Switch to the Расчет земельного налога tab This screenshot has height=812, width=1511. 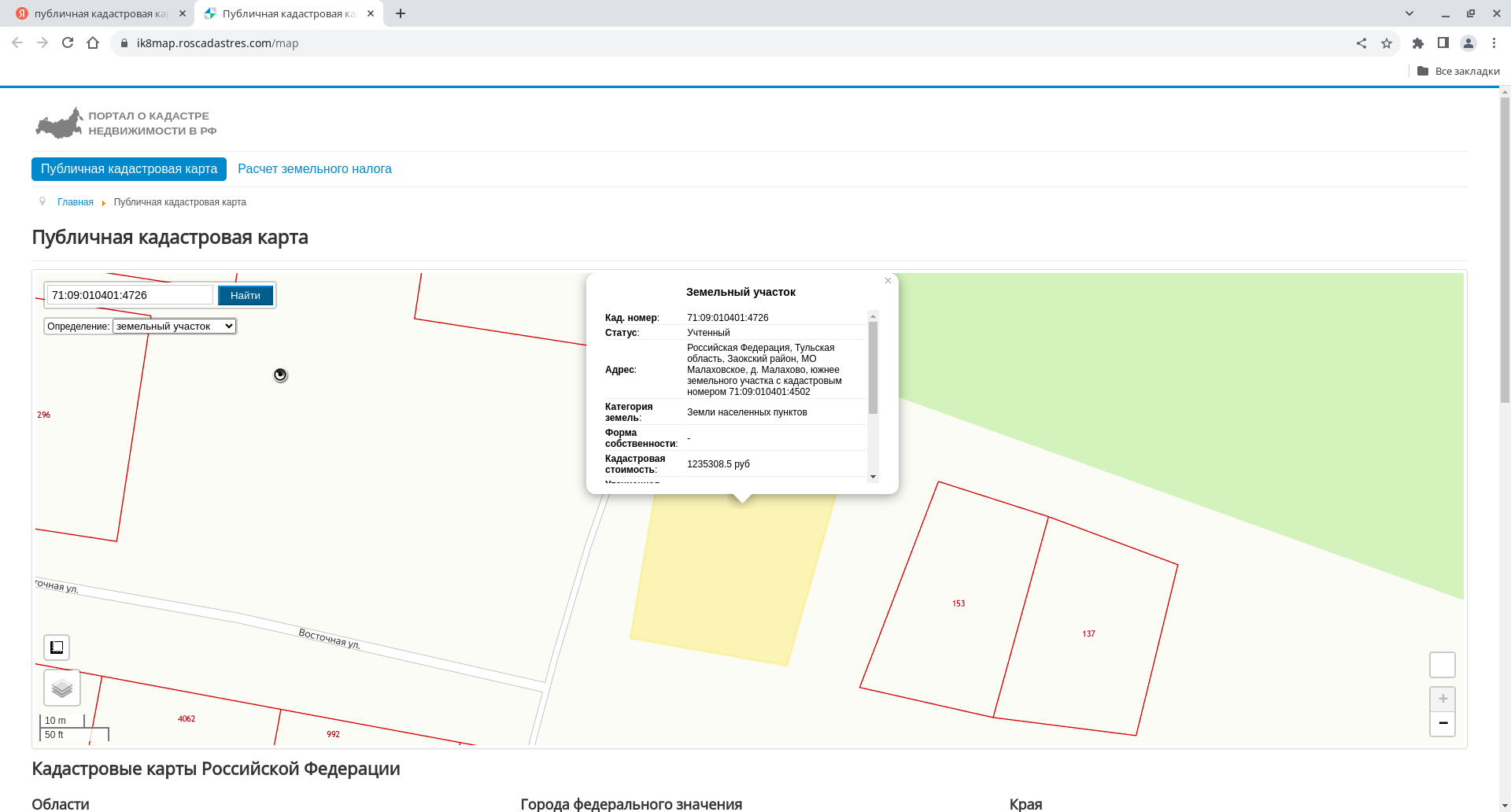(x=314, y=169)
